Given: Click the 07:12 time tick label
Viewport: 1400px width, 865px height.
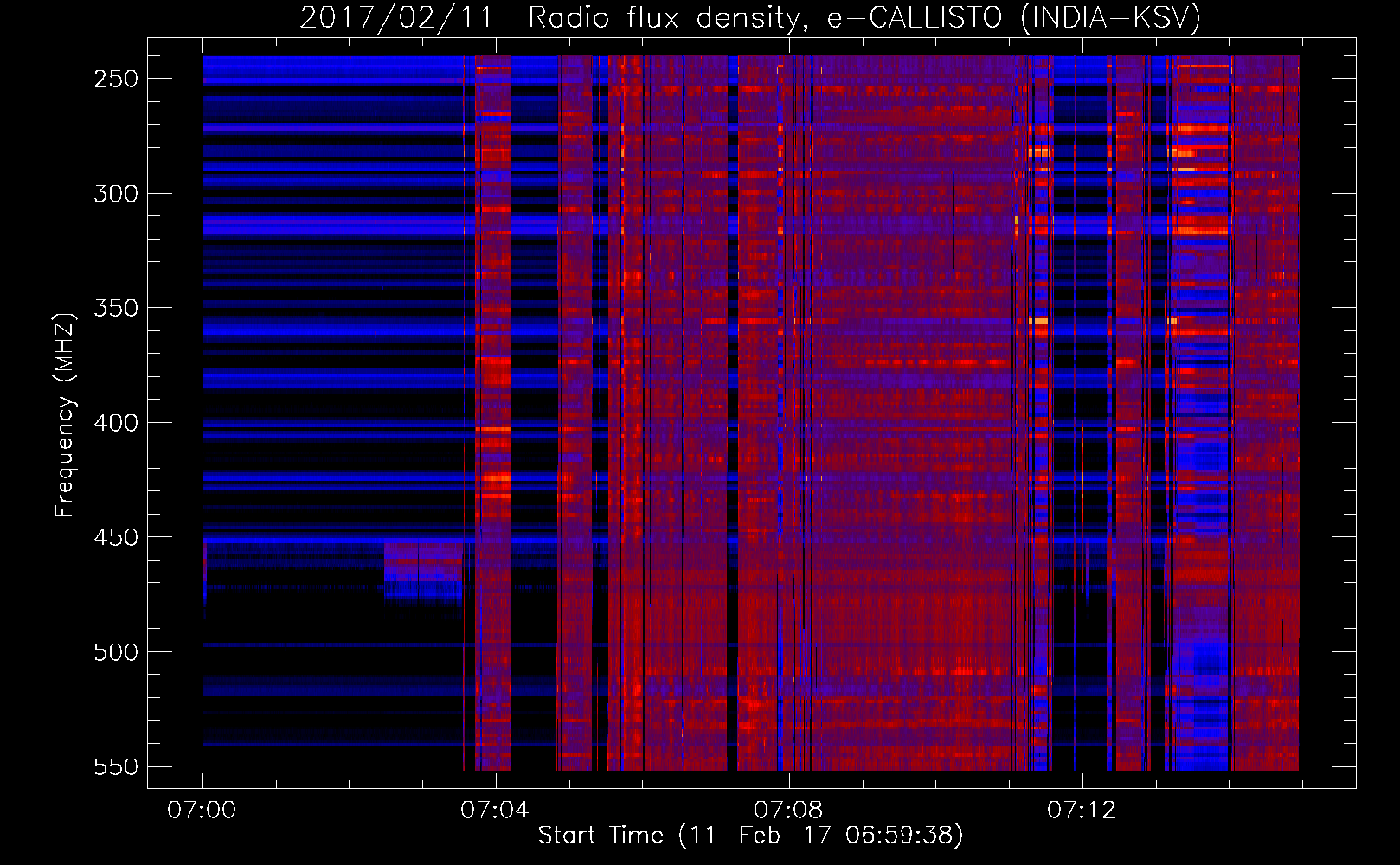Looking at the screenshot, I should [x=1082, y=810].
